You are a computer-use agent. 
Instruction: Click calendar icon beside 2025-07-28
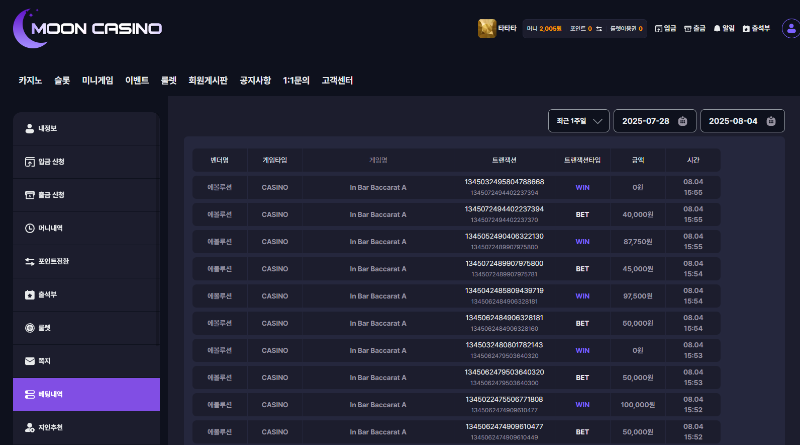coord(683,121)
